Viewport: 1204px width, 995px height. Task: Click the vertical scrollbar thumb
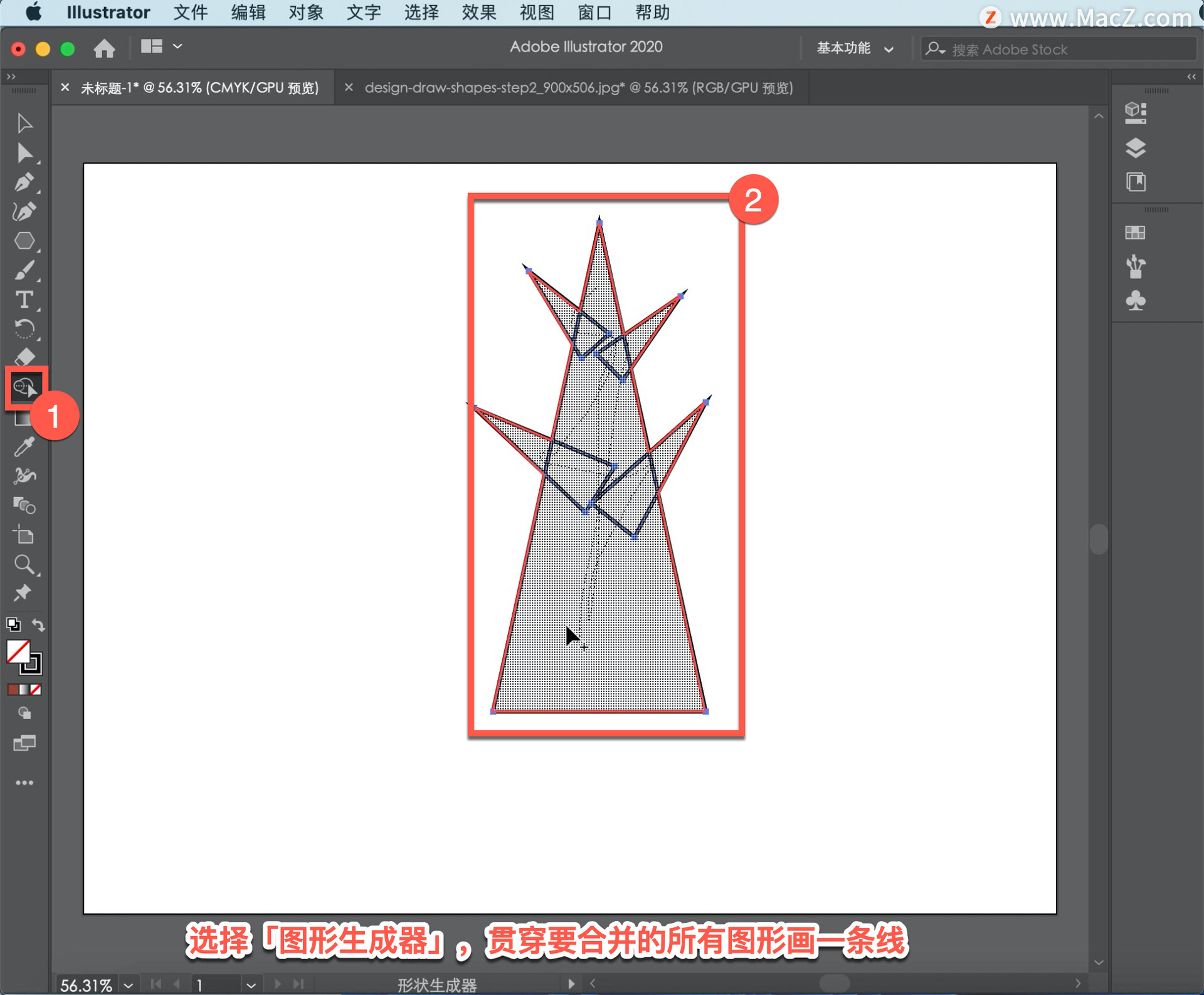tap(1099, 539)
